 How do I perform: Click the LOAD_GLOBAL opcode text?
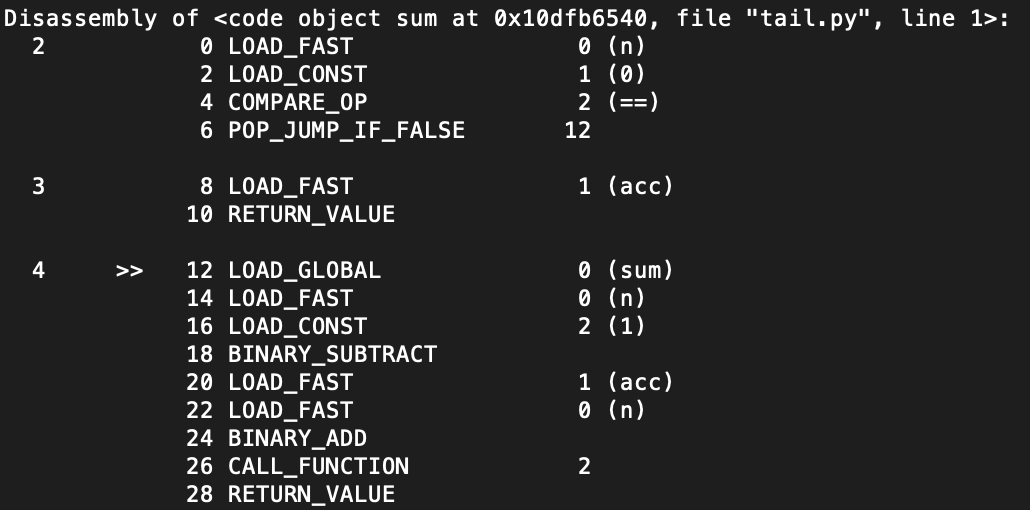(x=304, y=270)
